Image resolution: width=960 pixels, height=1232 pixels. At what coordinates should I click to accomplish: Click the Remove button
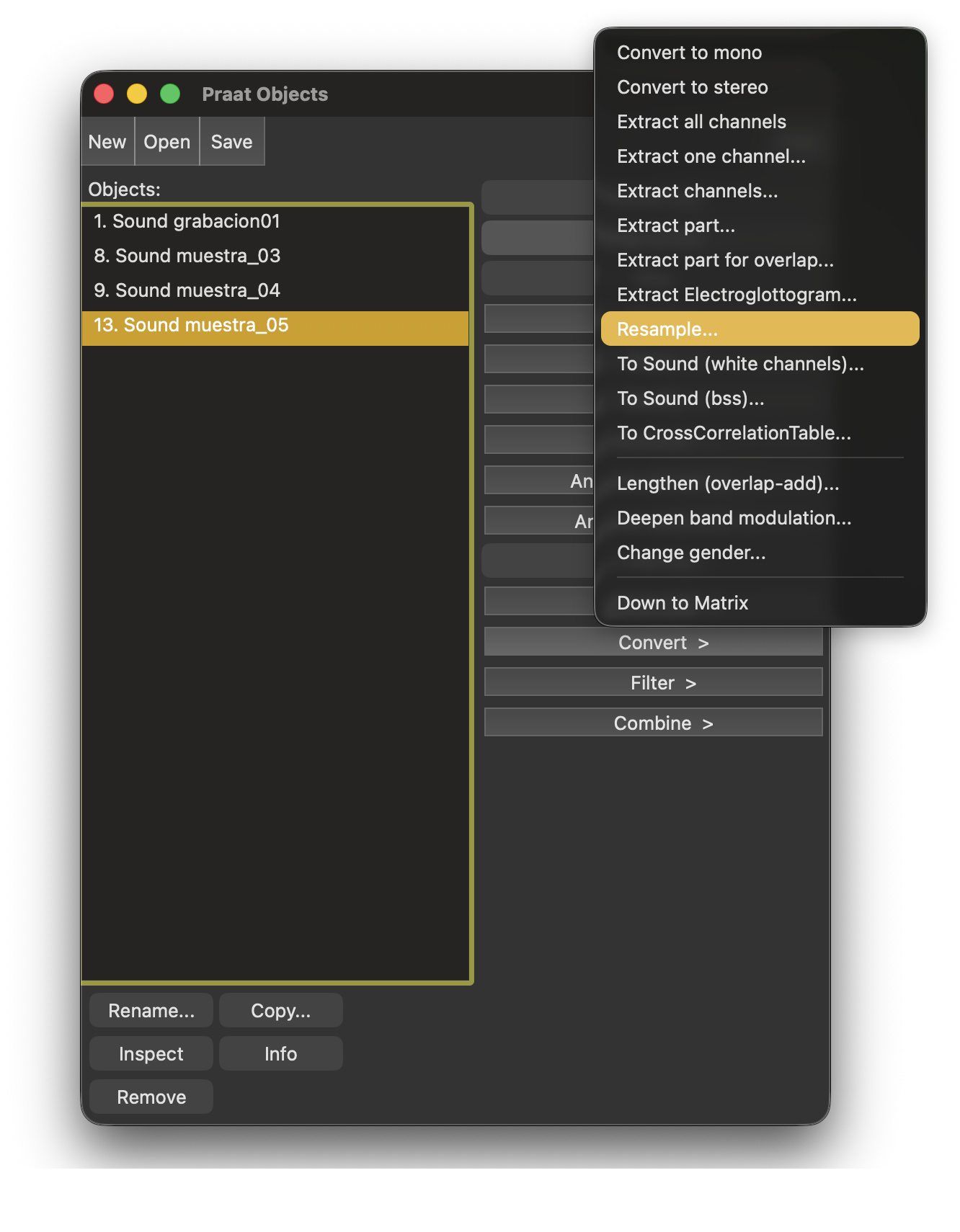151,1097
